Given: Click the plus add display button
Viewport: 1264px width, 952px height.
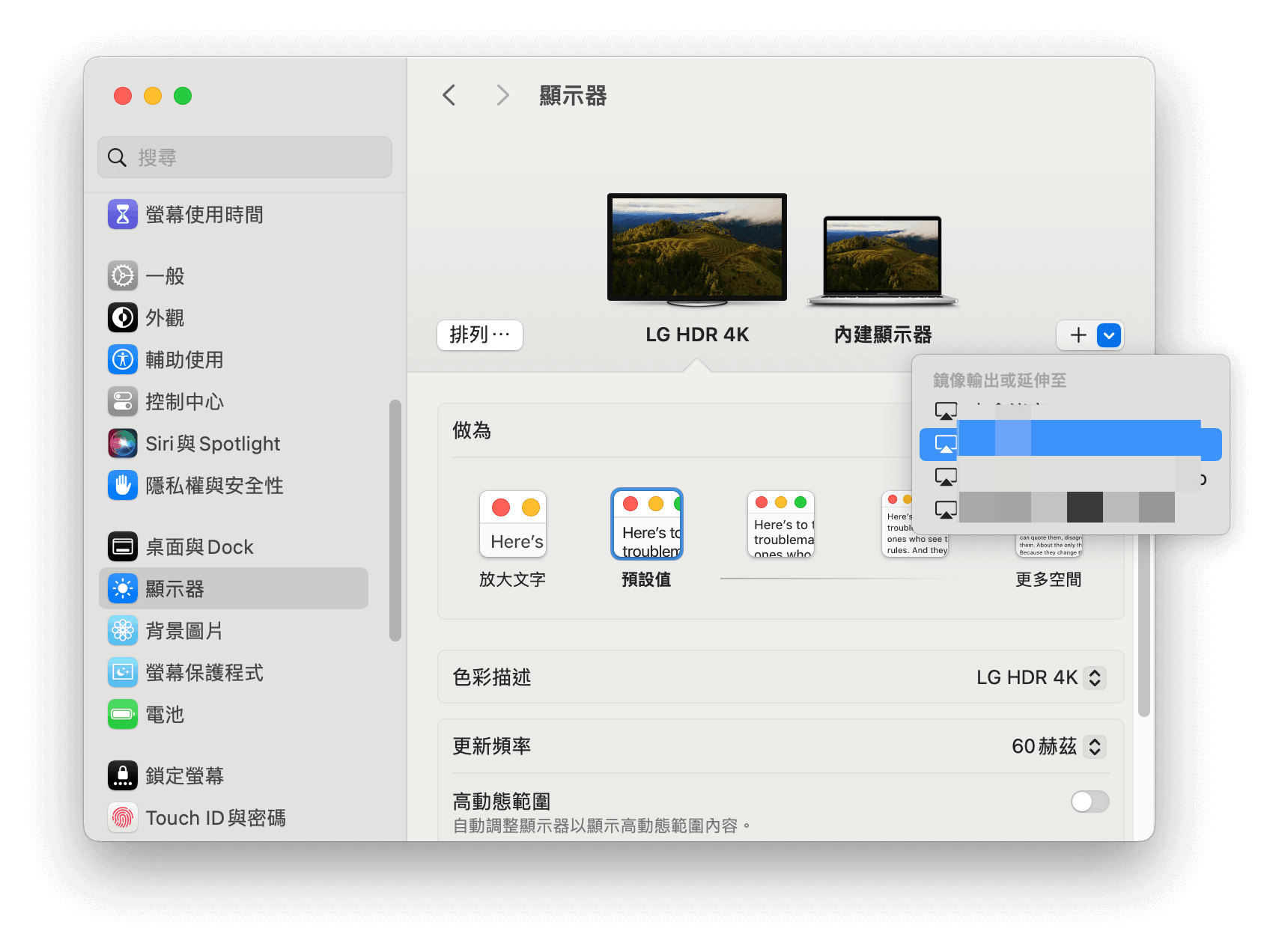Looking at the screenshot, I should pos(1078,335).
